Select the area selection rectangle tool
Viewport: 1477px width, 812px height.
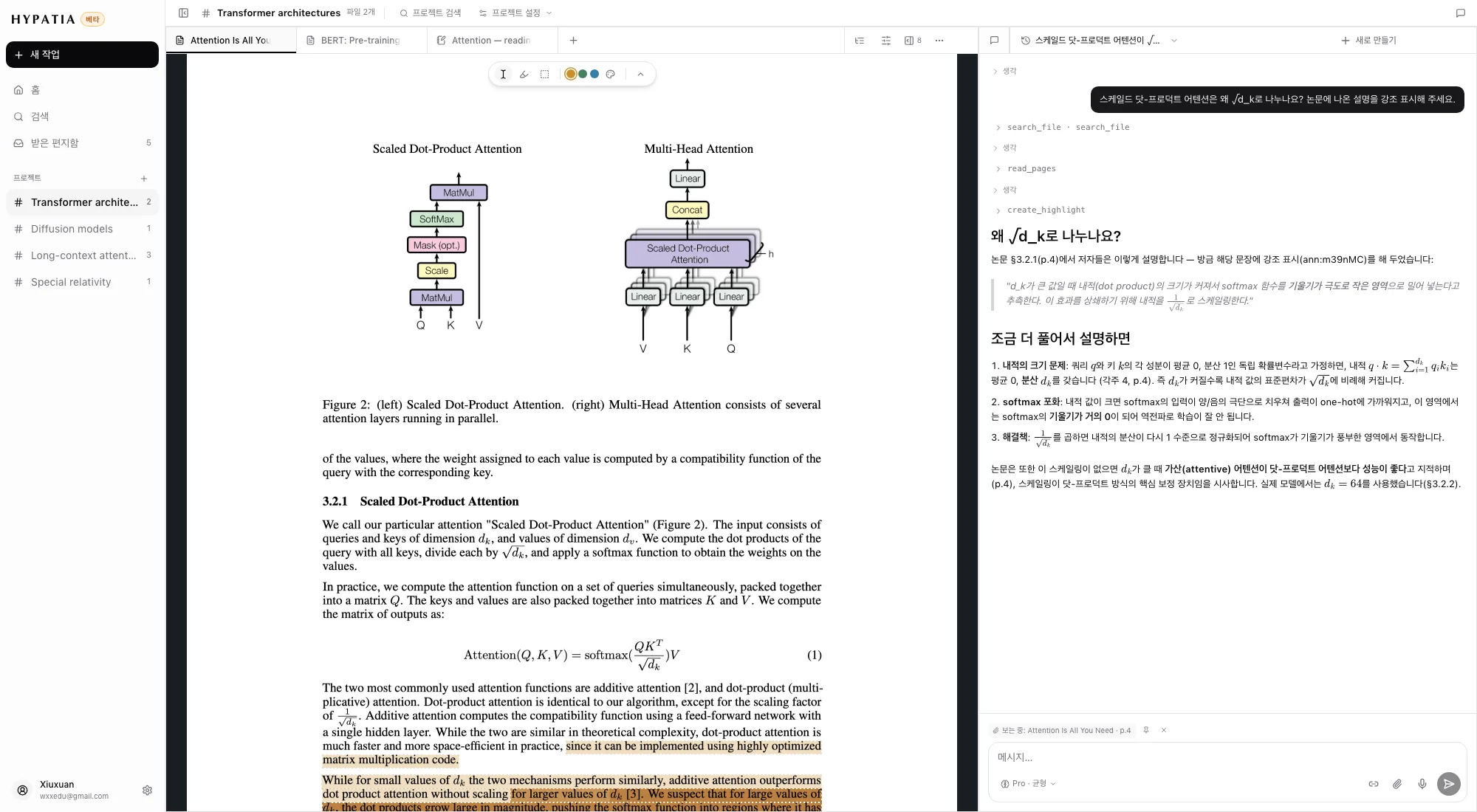(544, 74)
